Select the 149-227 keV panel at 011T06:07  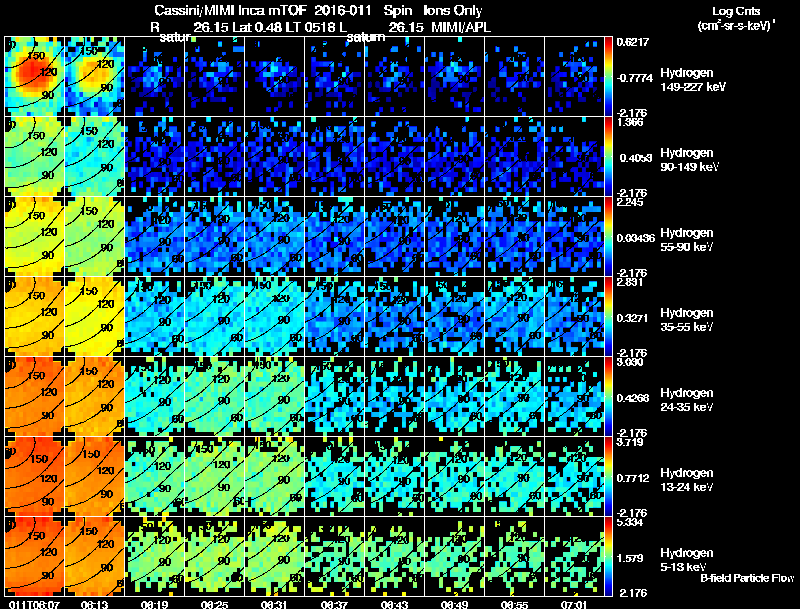(35, 76)
